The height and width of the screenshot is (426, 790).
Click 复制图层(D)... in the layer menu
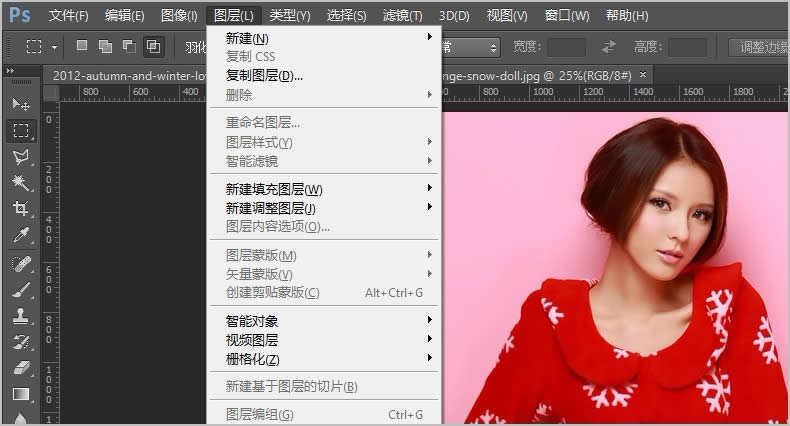[264, 75]
